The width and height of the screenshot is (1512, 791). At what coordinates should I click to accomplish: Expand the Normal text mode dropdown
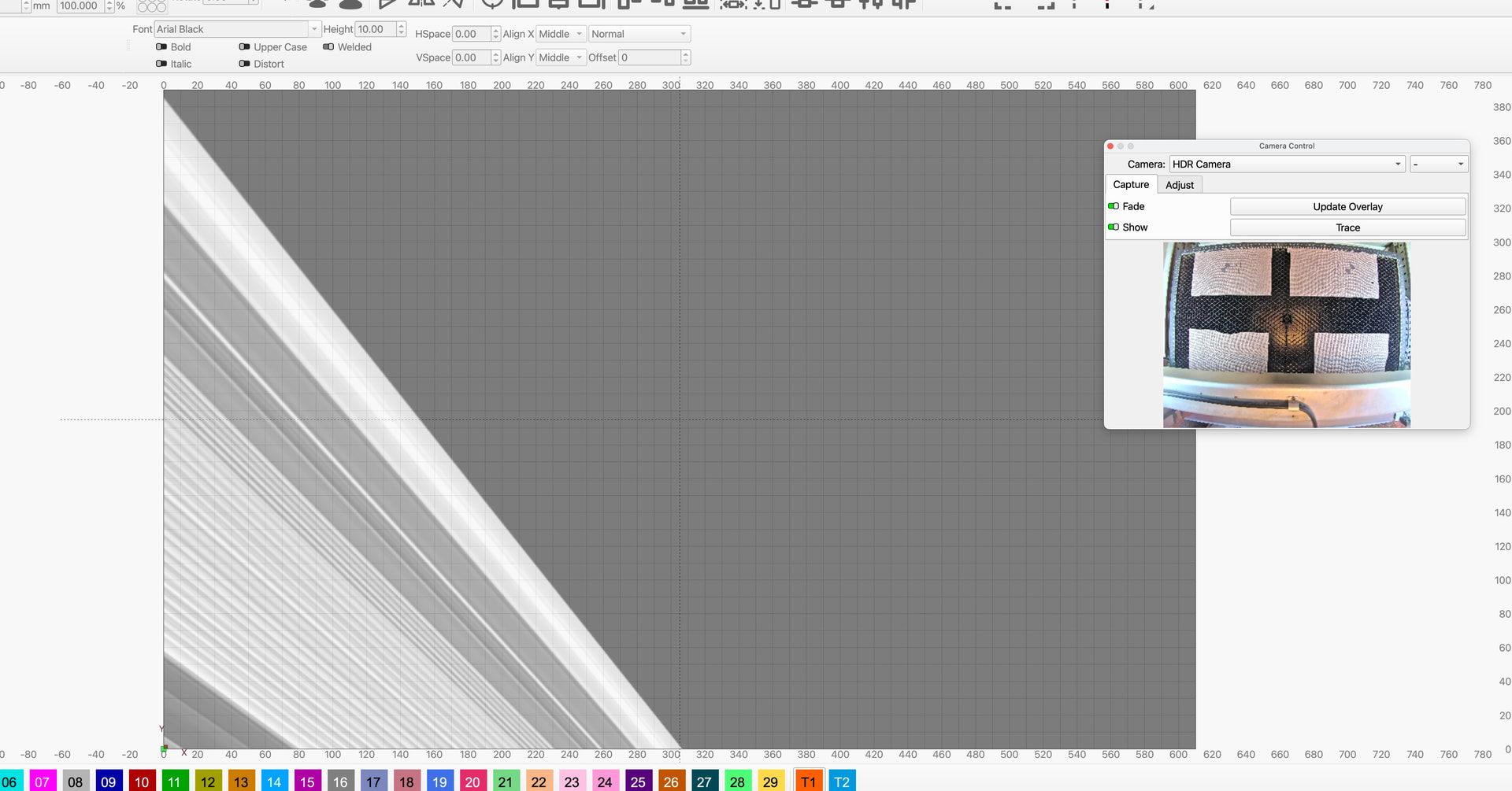pos(639,34)
